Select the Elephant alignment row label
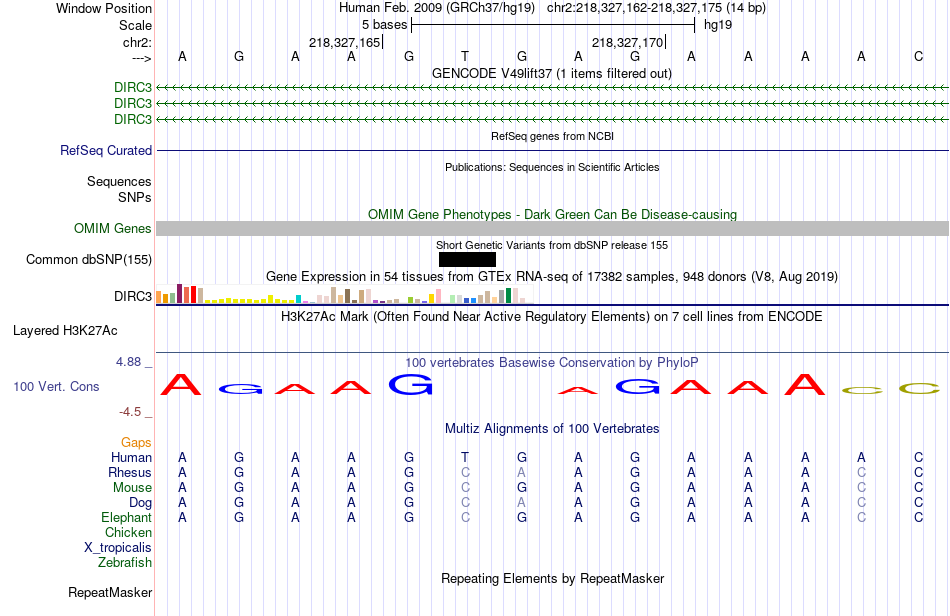The image size is (950, 616). [x=126, y=517]
